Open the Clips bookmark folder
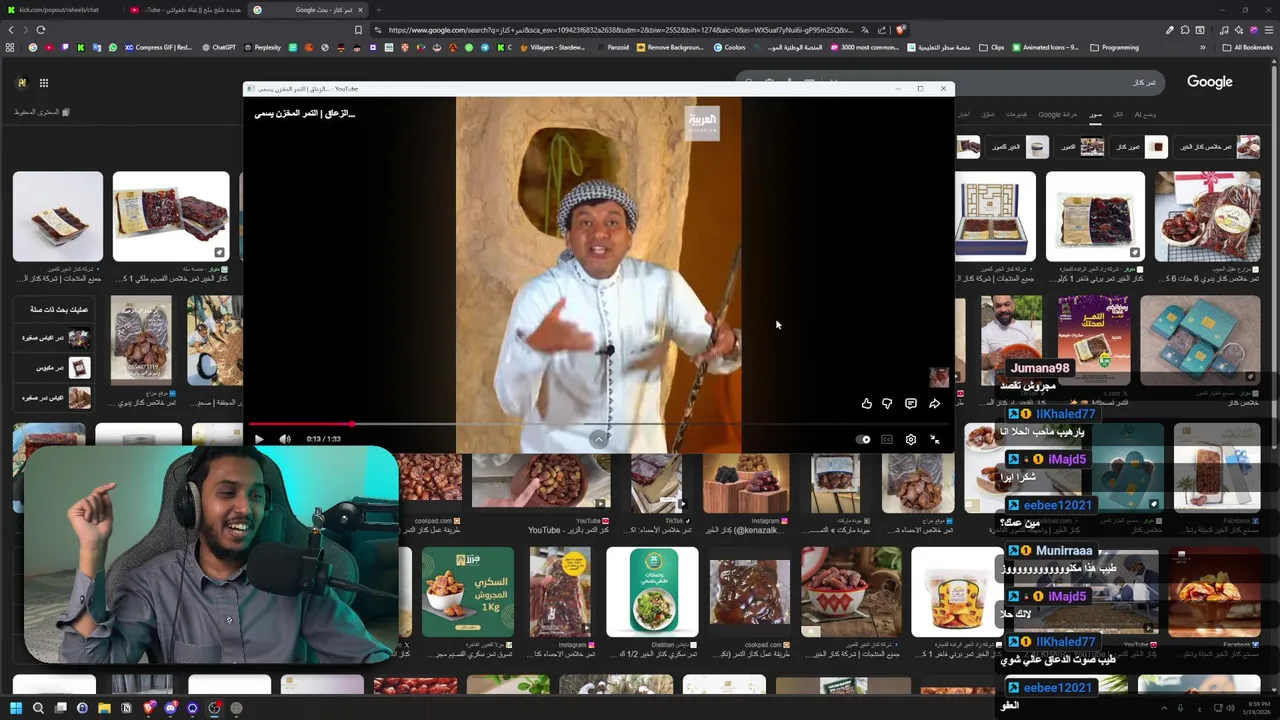Image resolution: width=1280 pixels, height=720 pixels. tap(991, 47)
